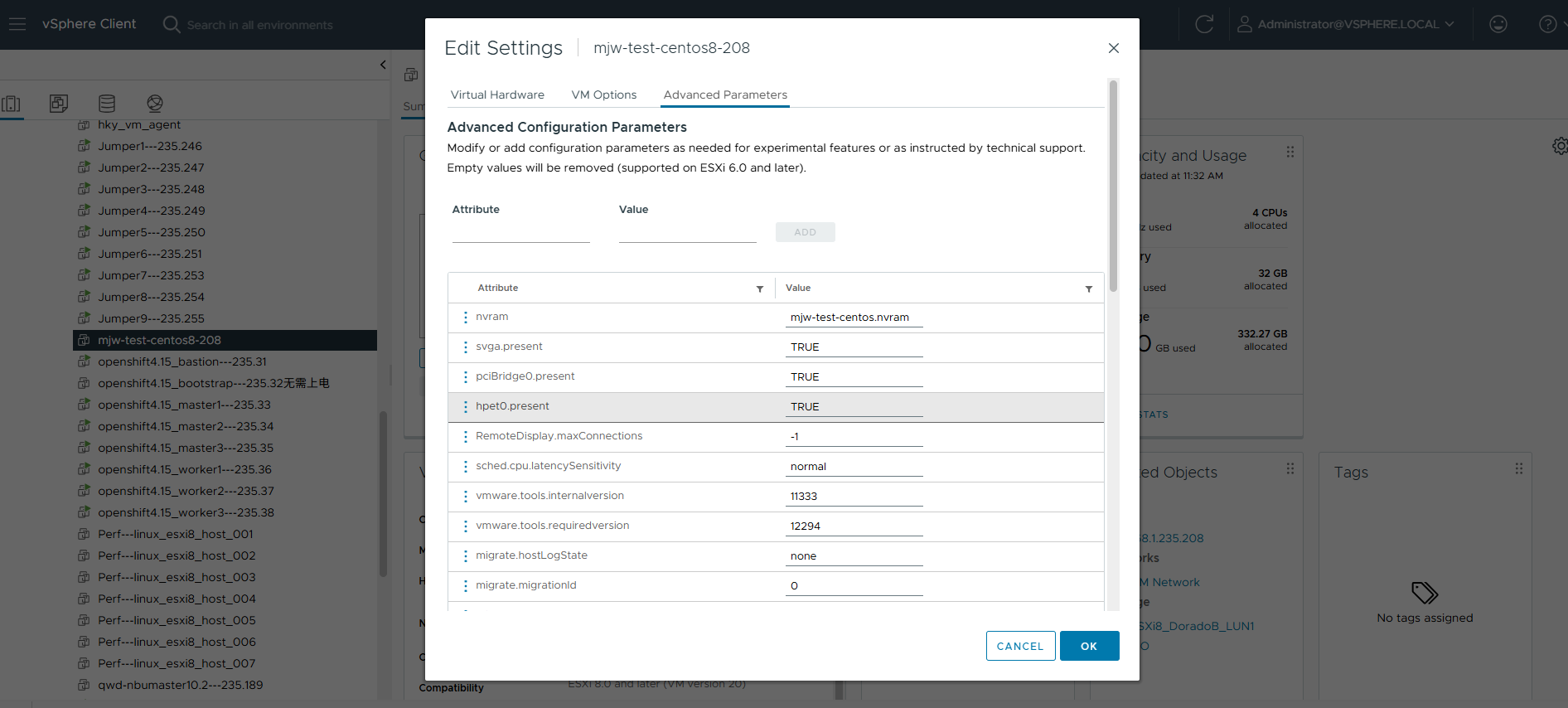Screen dimensions: 1568x708
Task: Click the global search magnifier icon
Action: [x=172, y=24]
